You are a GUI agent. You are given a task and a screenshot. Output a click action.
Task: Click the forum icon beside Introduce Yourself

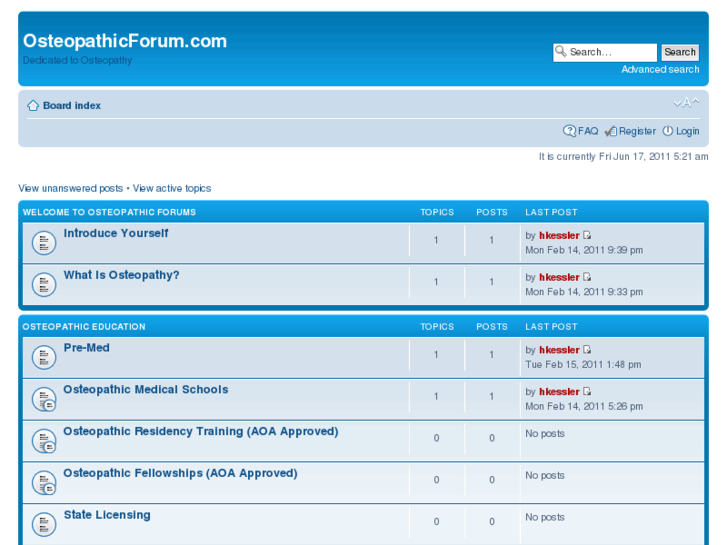tap(44, 243)
